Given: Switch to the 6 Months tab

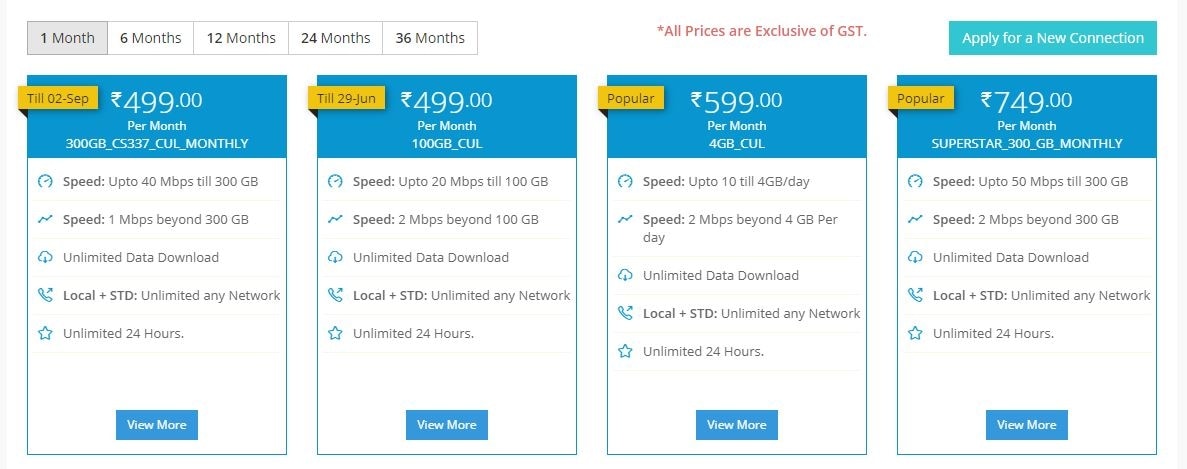Looking at the screenshot, I should 151,38.
